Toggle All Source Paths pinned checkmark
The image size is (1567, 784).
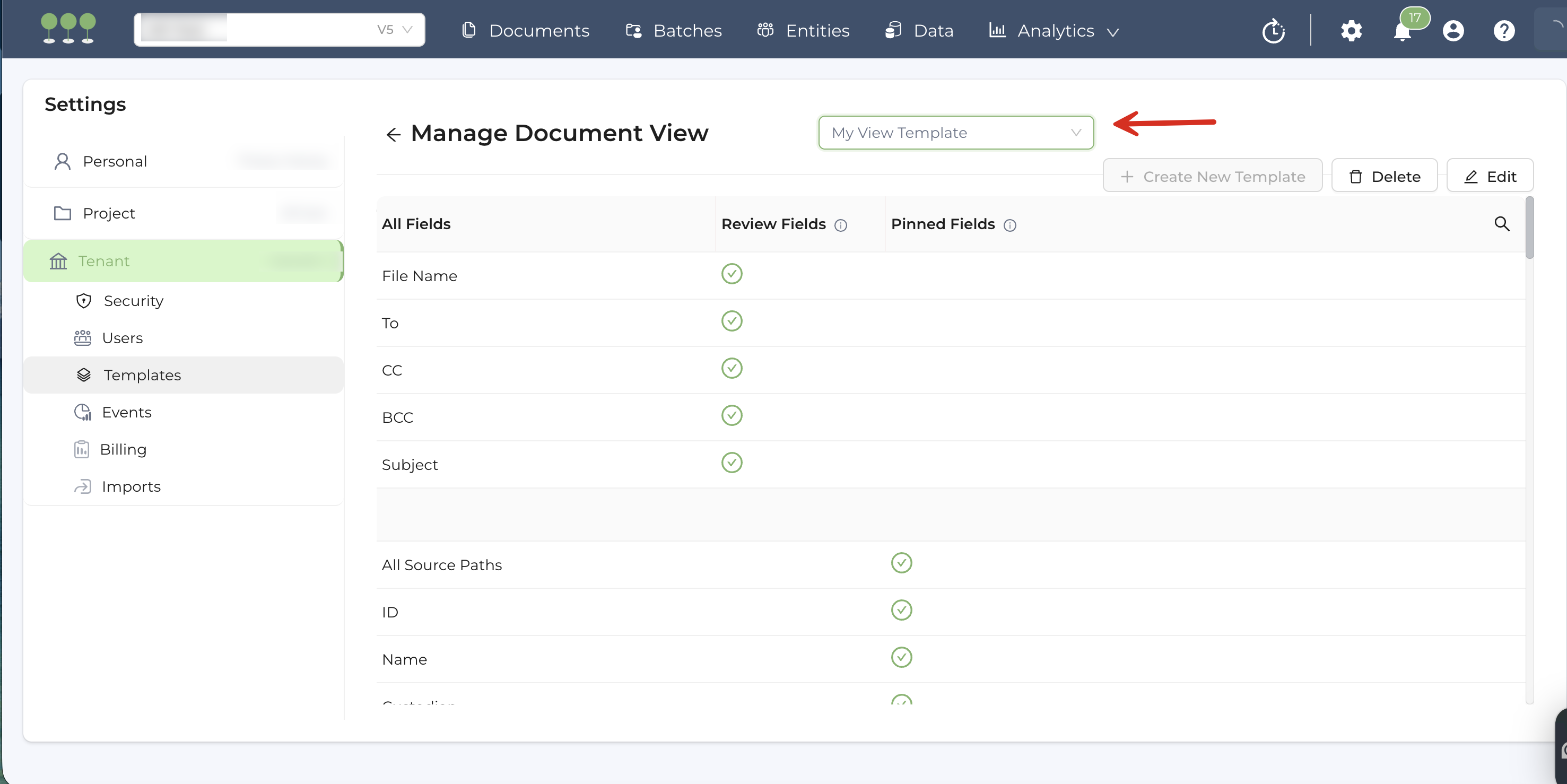(901, 563)
